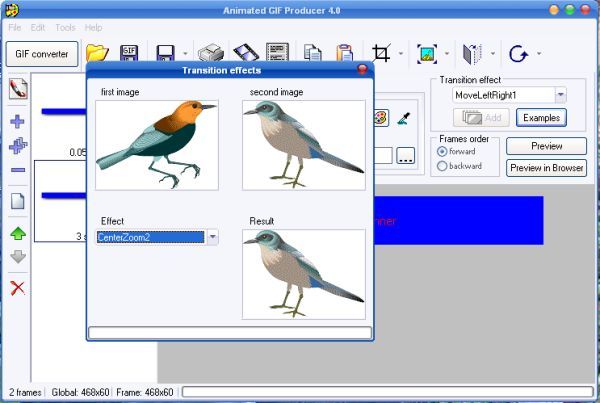Select the backward frames order radio
This screenshot has width=600, height=403.
pyautogui.click(x=442, y=166)
